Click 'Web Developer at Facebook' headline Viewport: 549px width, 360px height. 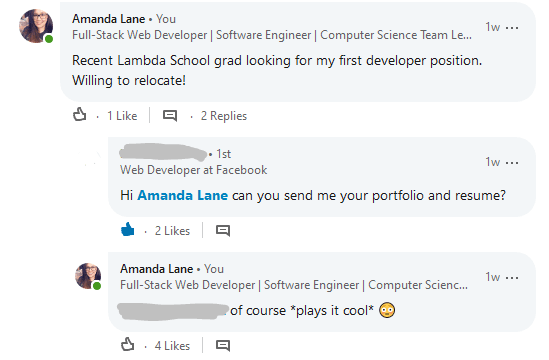(194, 170)
